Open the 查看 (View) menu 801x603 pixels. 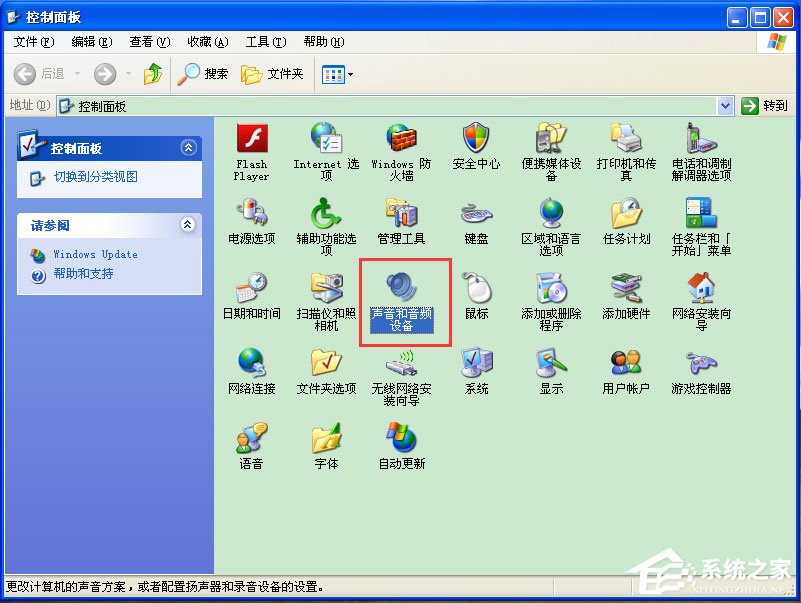pos(145,42)
